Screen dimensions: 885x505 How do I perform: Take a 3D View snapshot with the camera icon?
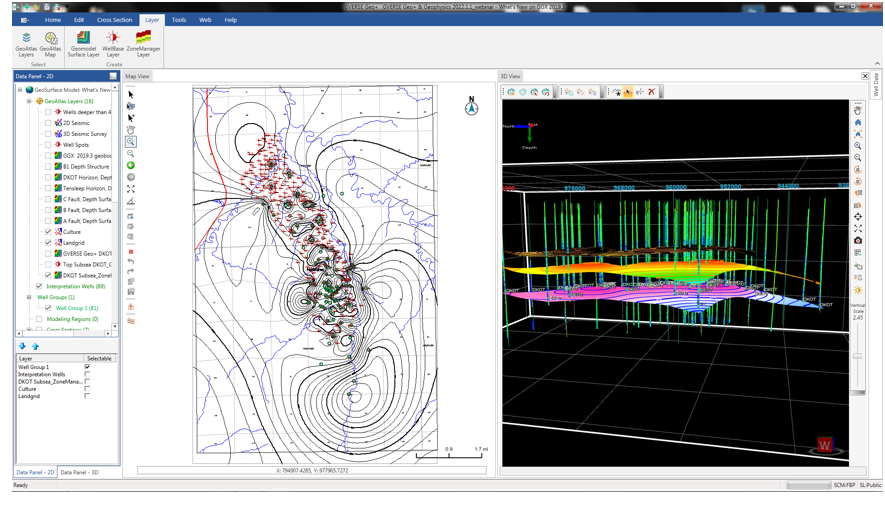click(x=858, y=240)
